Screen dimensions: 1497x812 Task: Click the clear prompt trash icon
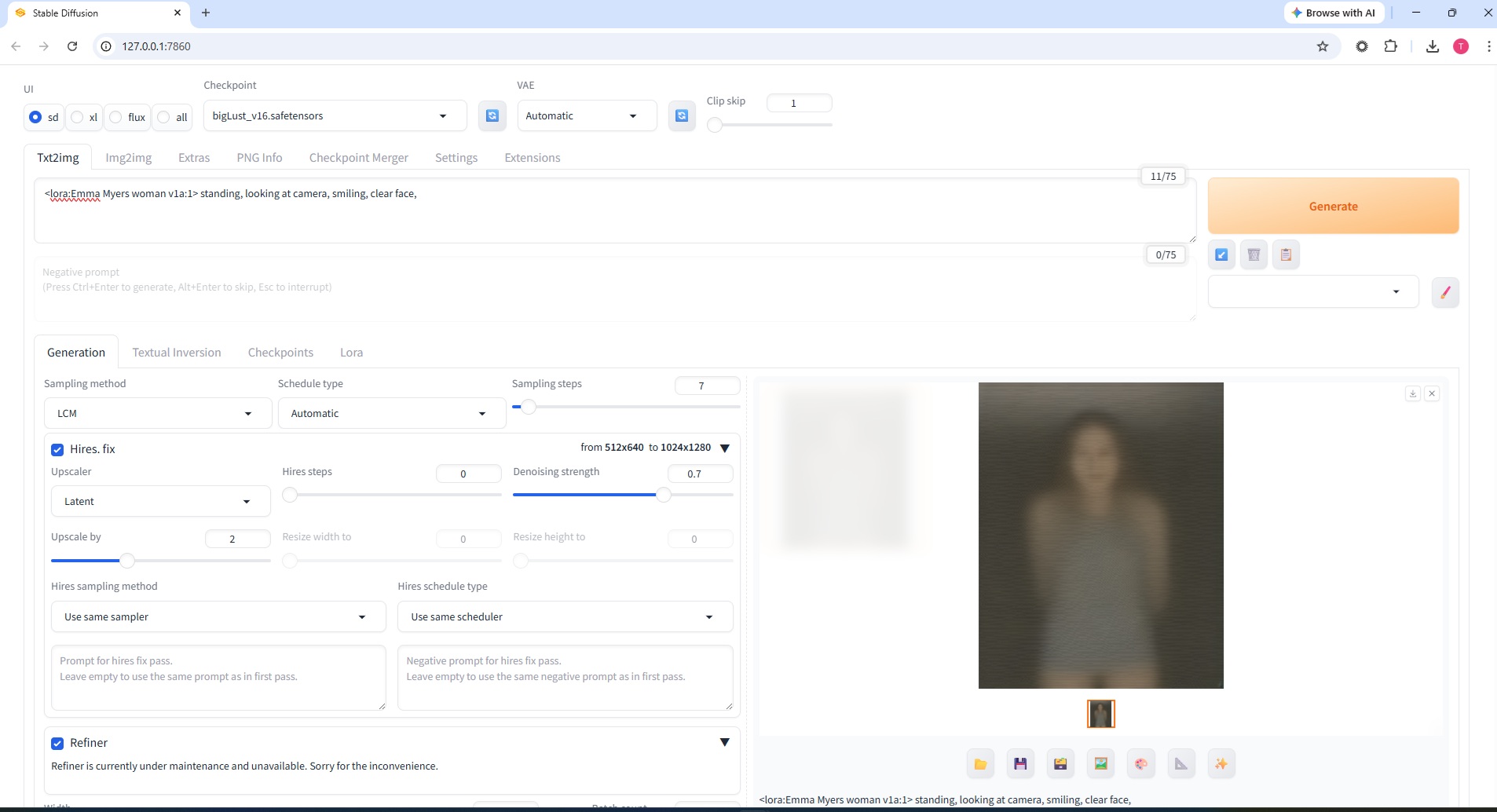pos(1254,254)
